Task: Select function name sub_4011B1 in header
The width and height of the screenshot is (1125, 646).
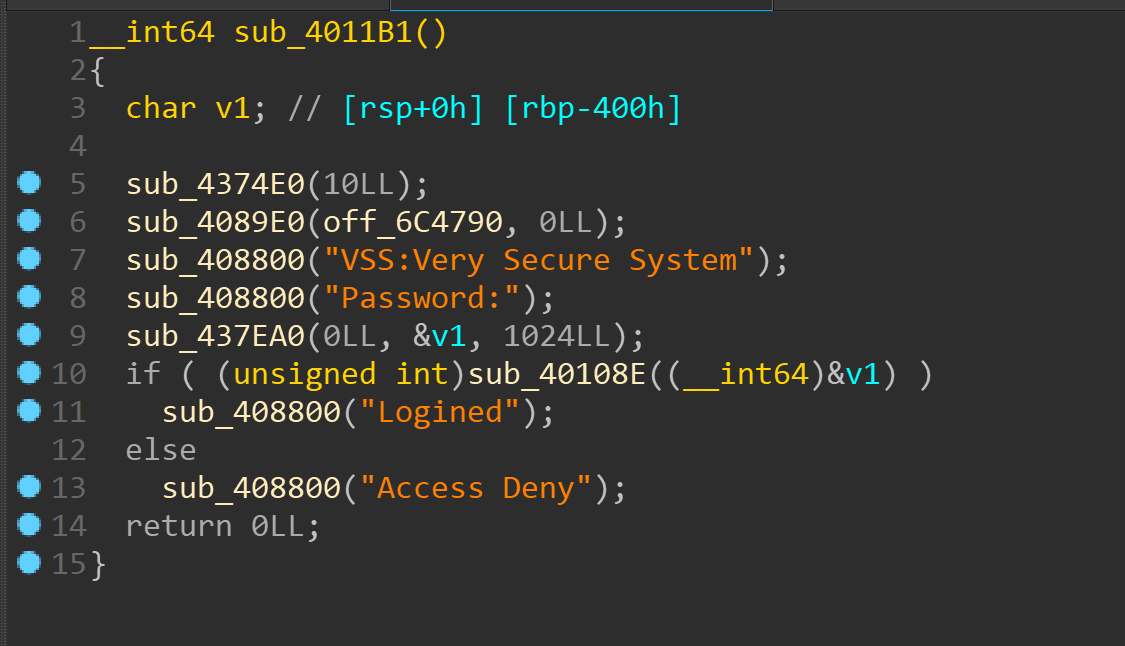Action: coord(323,32)
